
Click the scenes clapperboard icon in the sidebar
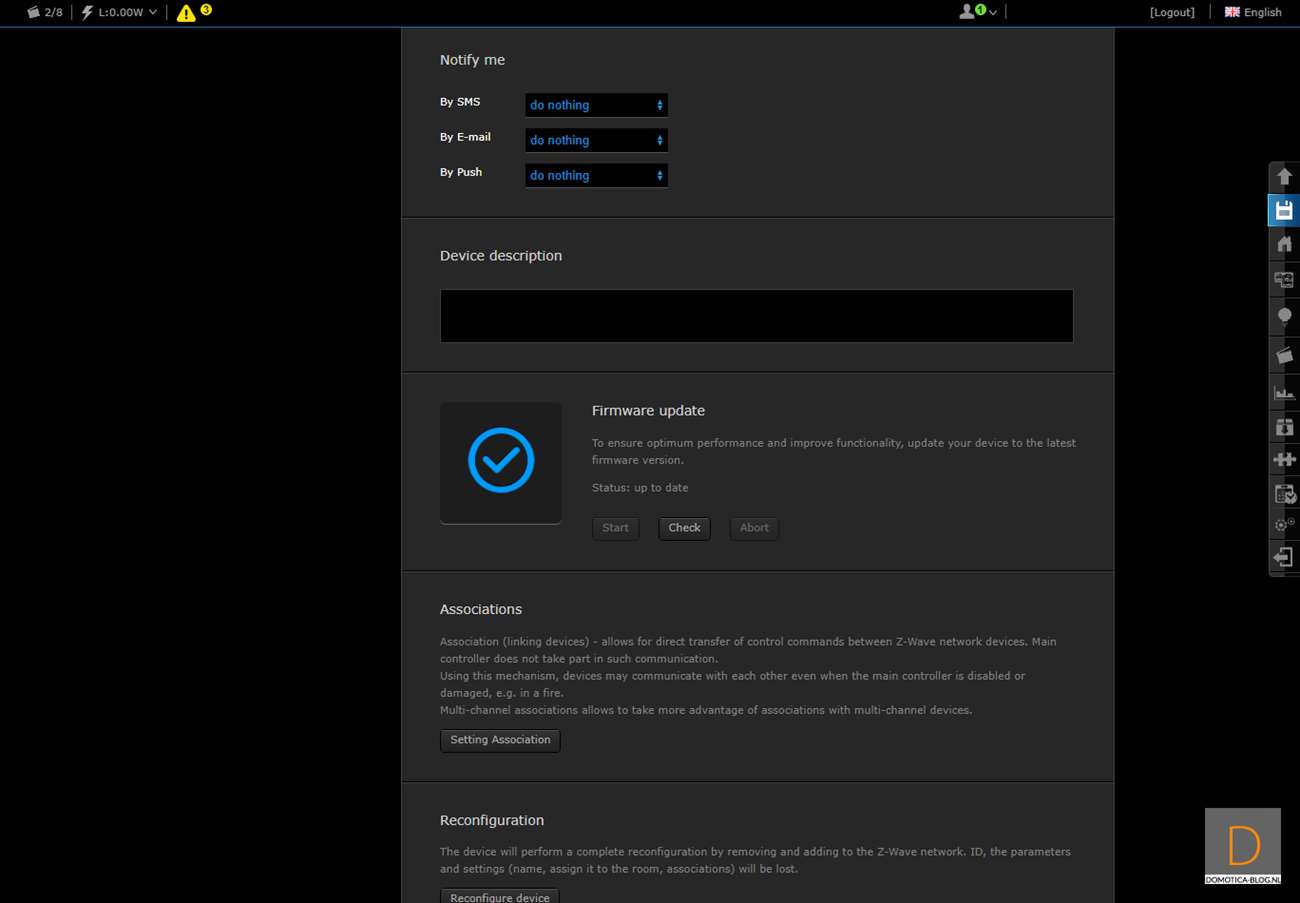(1284, 355)
